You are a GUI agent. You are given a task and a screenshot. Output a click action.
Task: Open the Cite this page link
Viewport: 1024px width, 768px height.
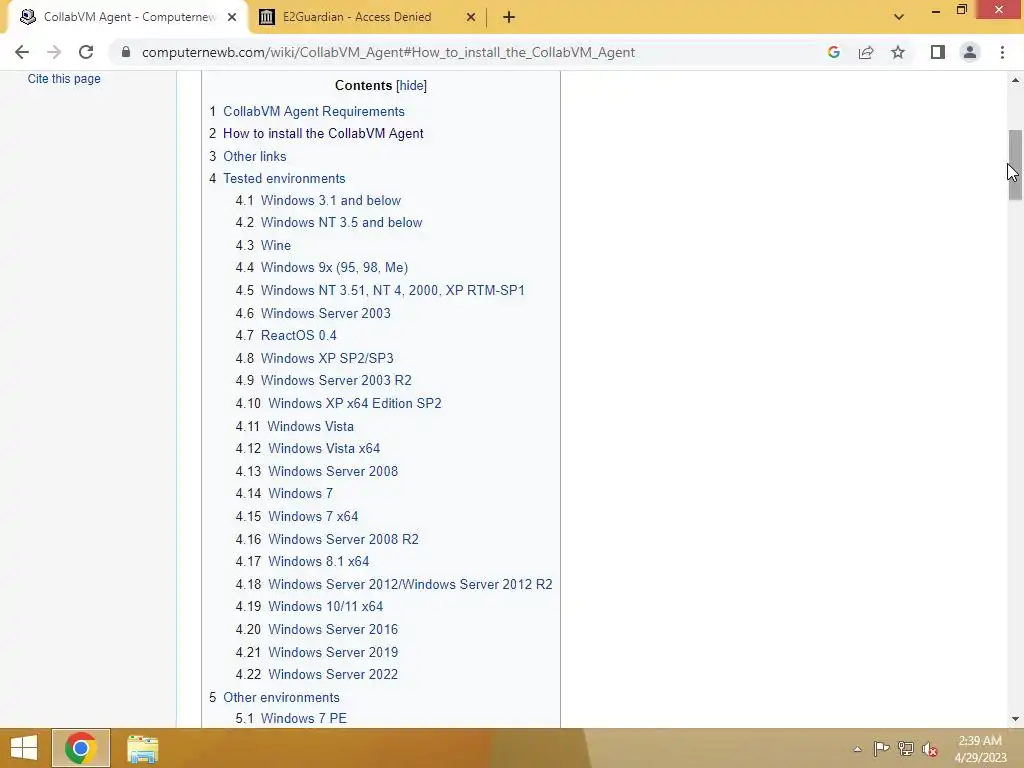[x=64, y=78]
